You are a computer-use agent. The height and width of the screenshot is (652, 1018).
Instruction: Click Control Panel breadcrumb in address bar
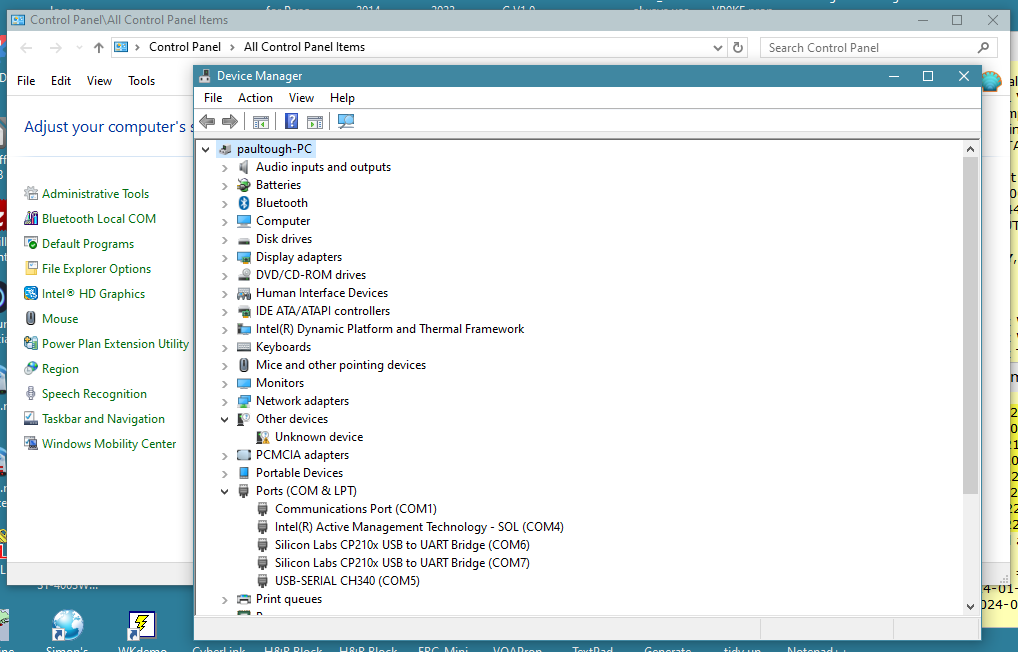[x=185, y=47]
